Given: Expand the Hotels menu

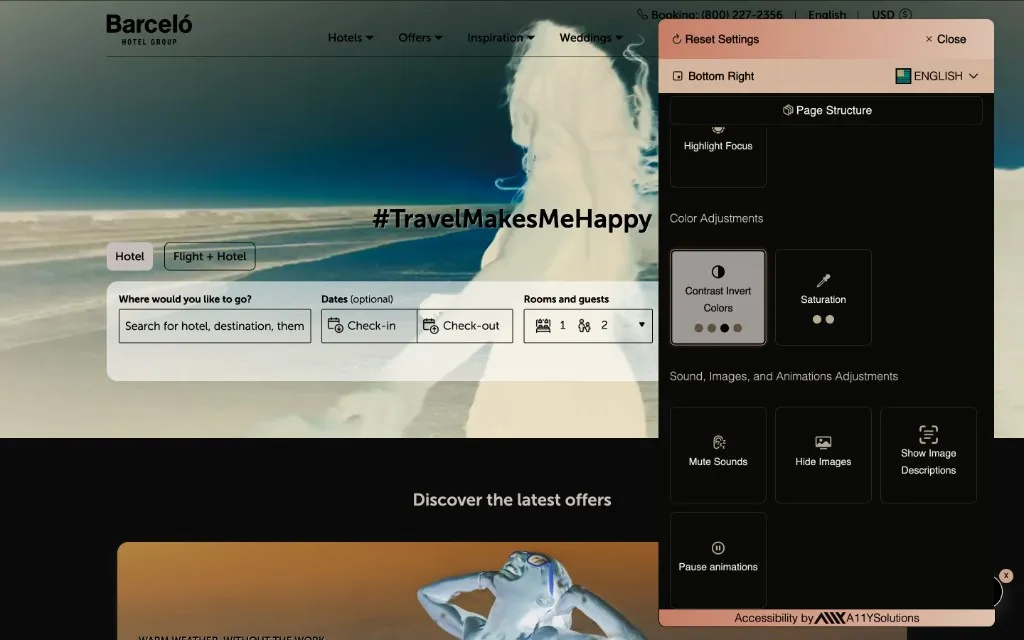Looking at the screenshot, I should point(350,38).
